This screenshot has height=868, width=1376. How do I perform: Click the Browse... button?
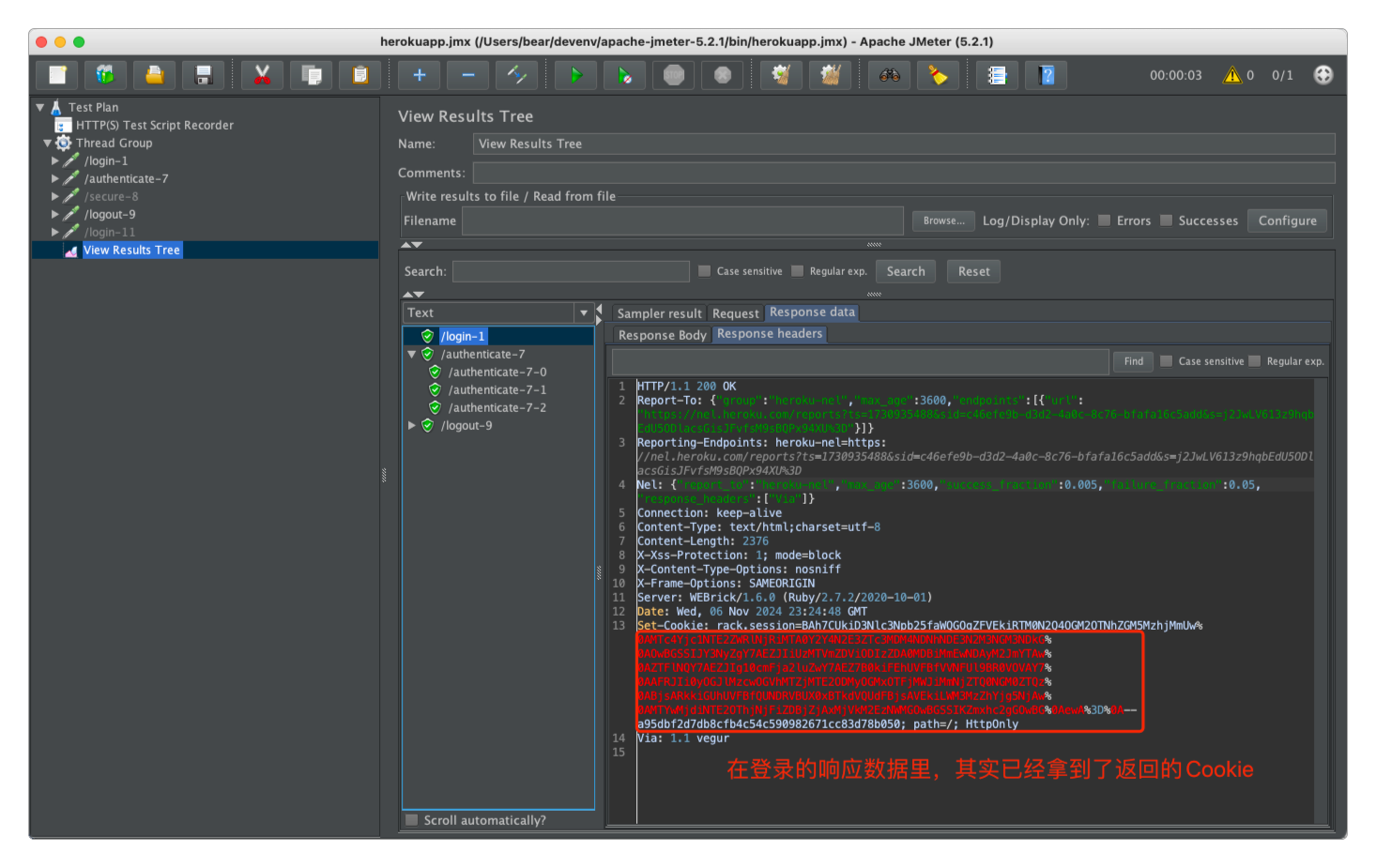click(x=943, y=221)
